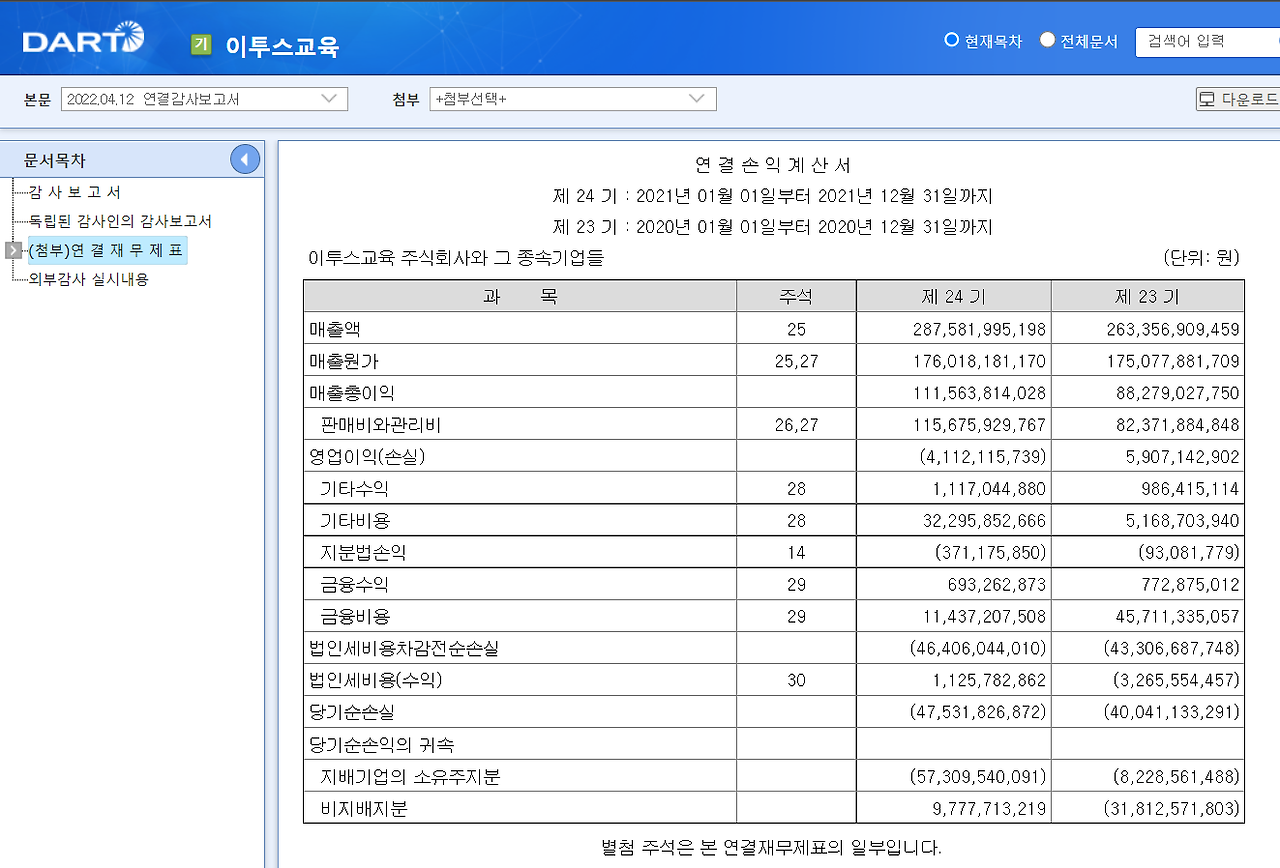
Task: Click the 법인세비용차감전순손실 row label
Action: [x=404, y=649]
